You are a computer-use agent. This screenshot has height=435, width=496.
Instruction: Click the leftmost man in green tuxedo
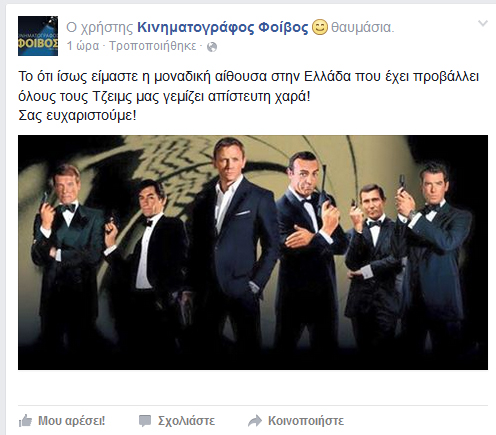click(65, 253)
